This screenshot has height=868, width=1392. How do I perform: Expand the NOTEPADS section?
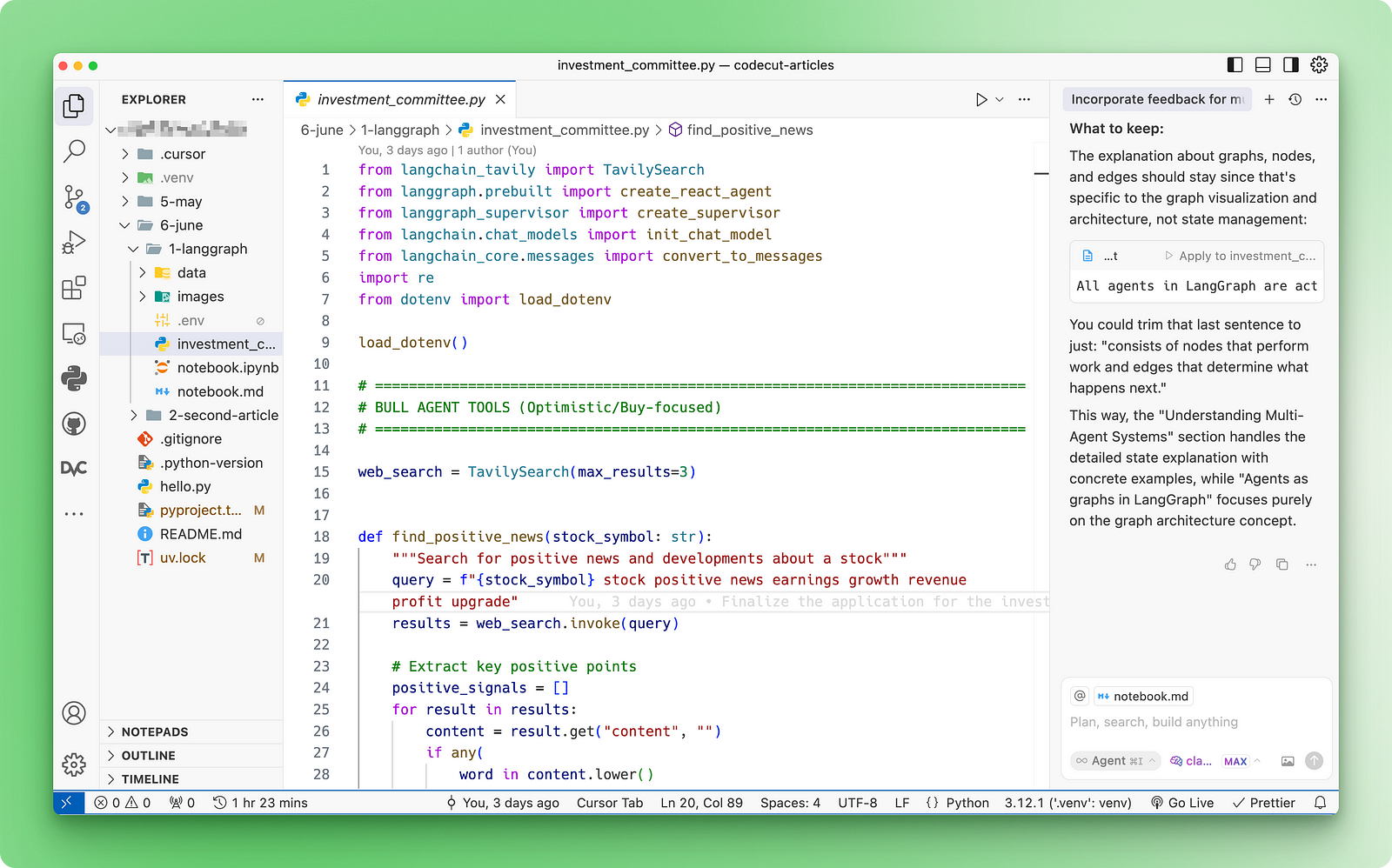[191, 732]
